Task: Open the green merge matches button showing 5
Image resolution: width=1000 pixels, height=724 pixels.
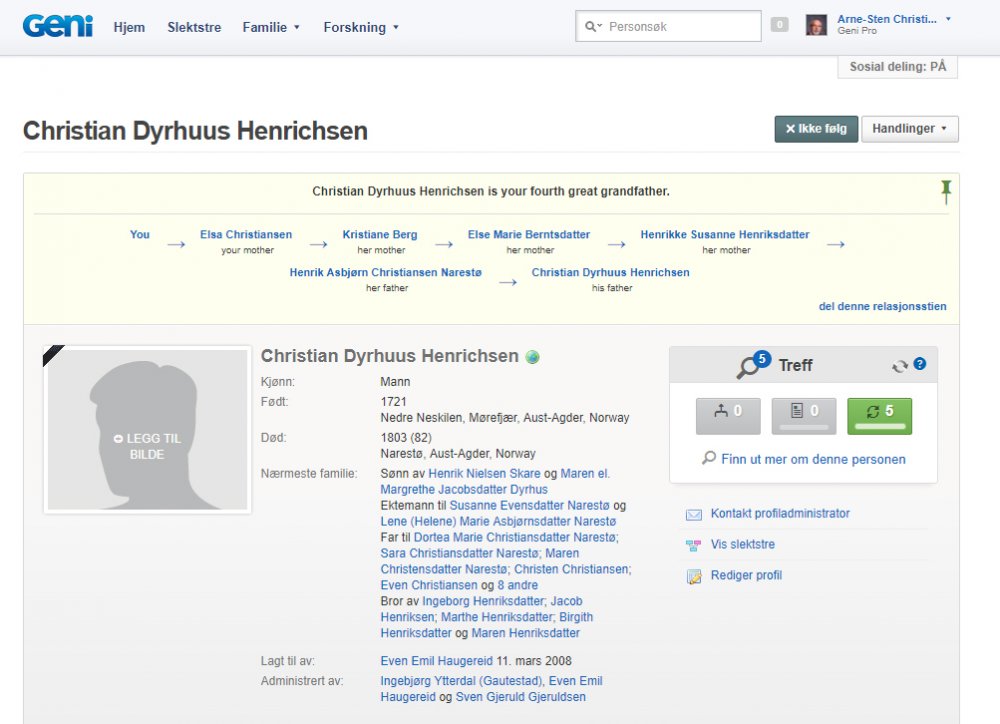Action: [879, 416]
